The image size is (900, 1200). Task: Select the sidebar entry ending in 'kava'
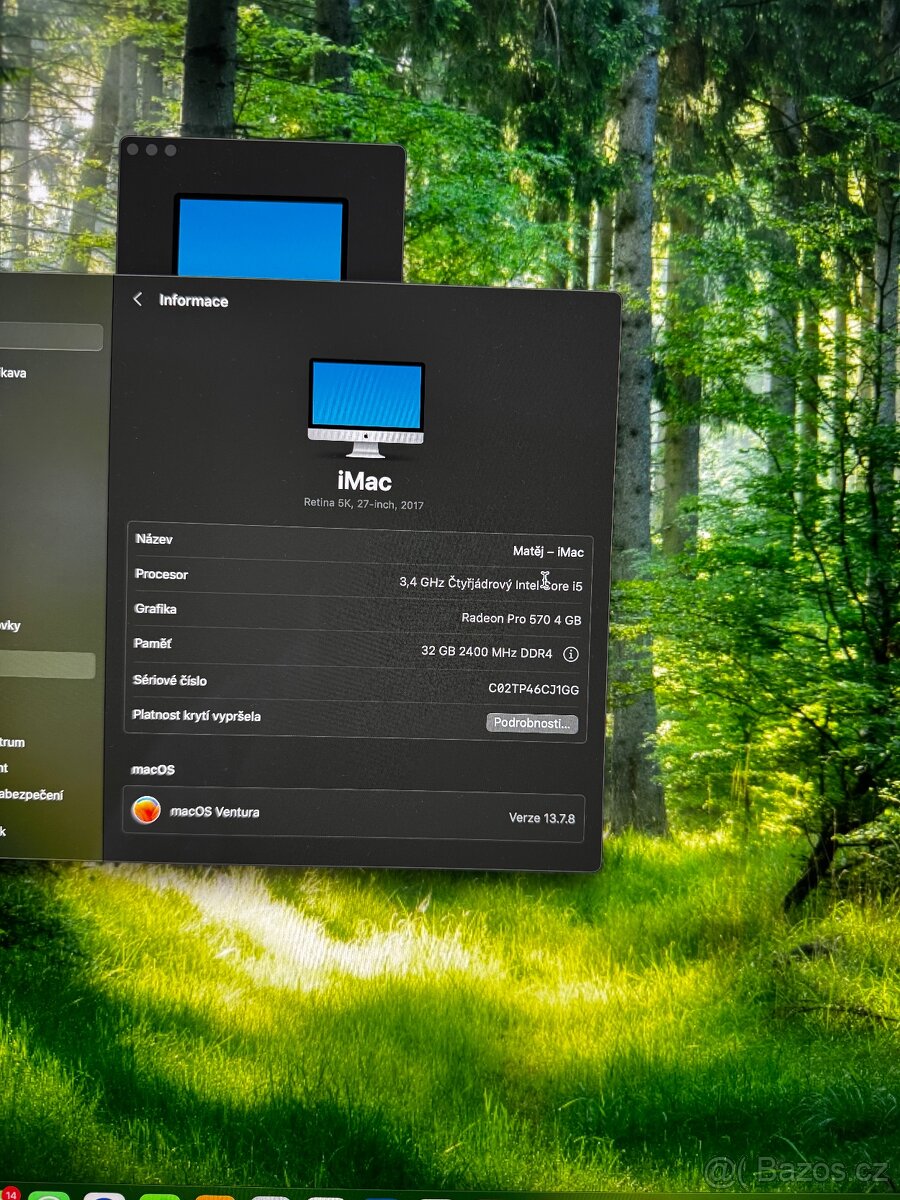(14, 373)
